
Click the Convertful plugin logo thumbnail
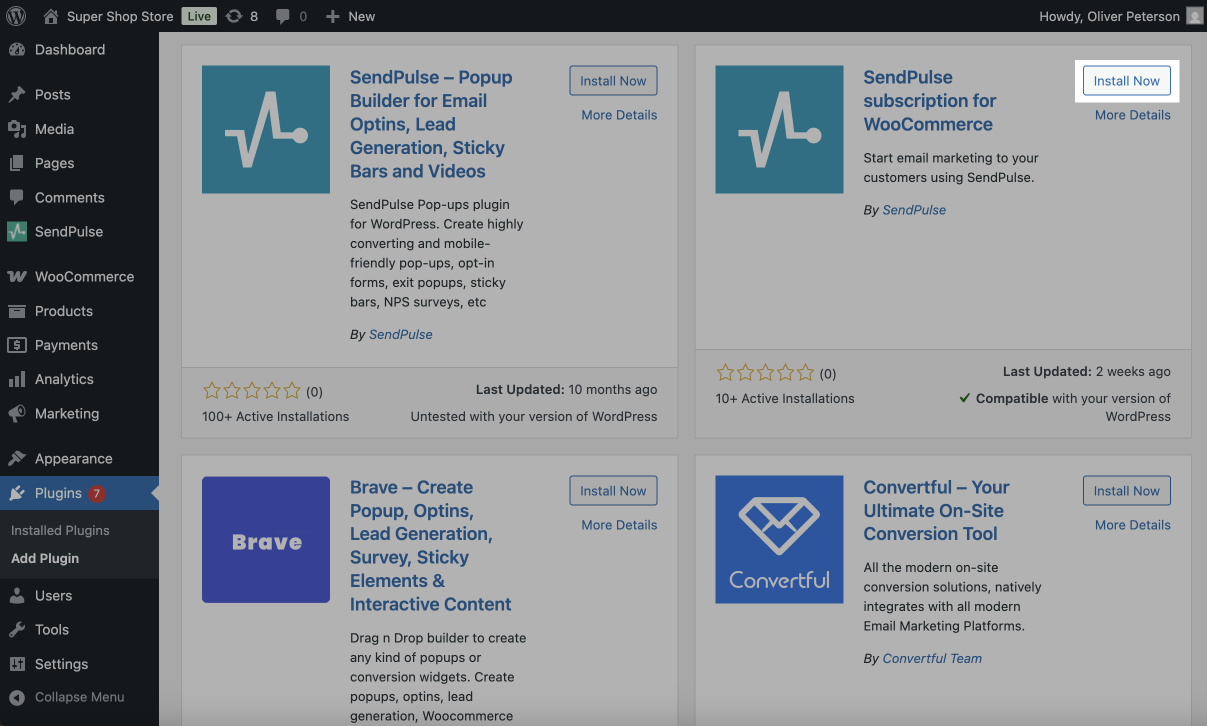click(x=779, y=540)
